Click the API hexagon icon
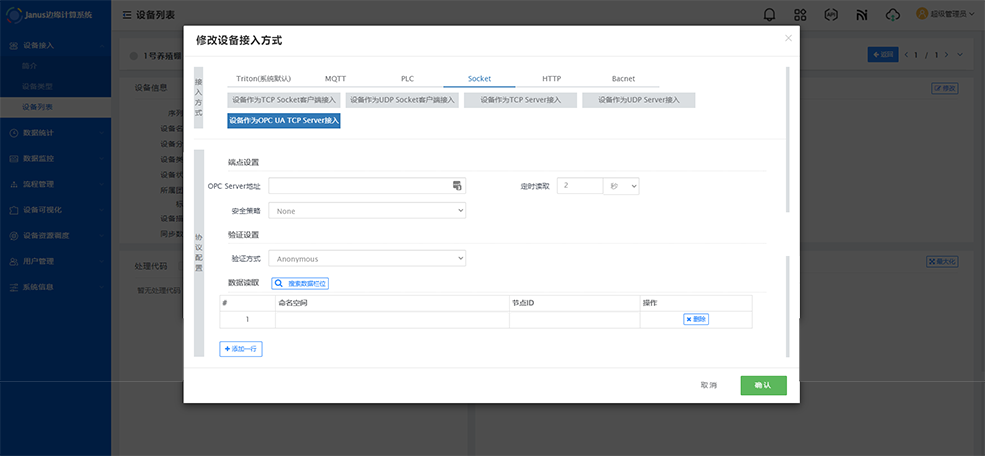Viewport: 985px width, 456px height. click(830, 14)
